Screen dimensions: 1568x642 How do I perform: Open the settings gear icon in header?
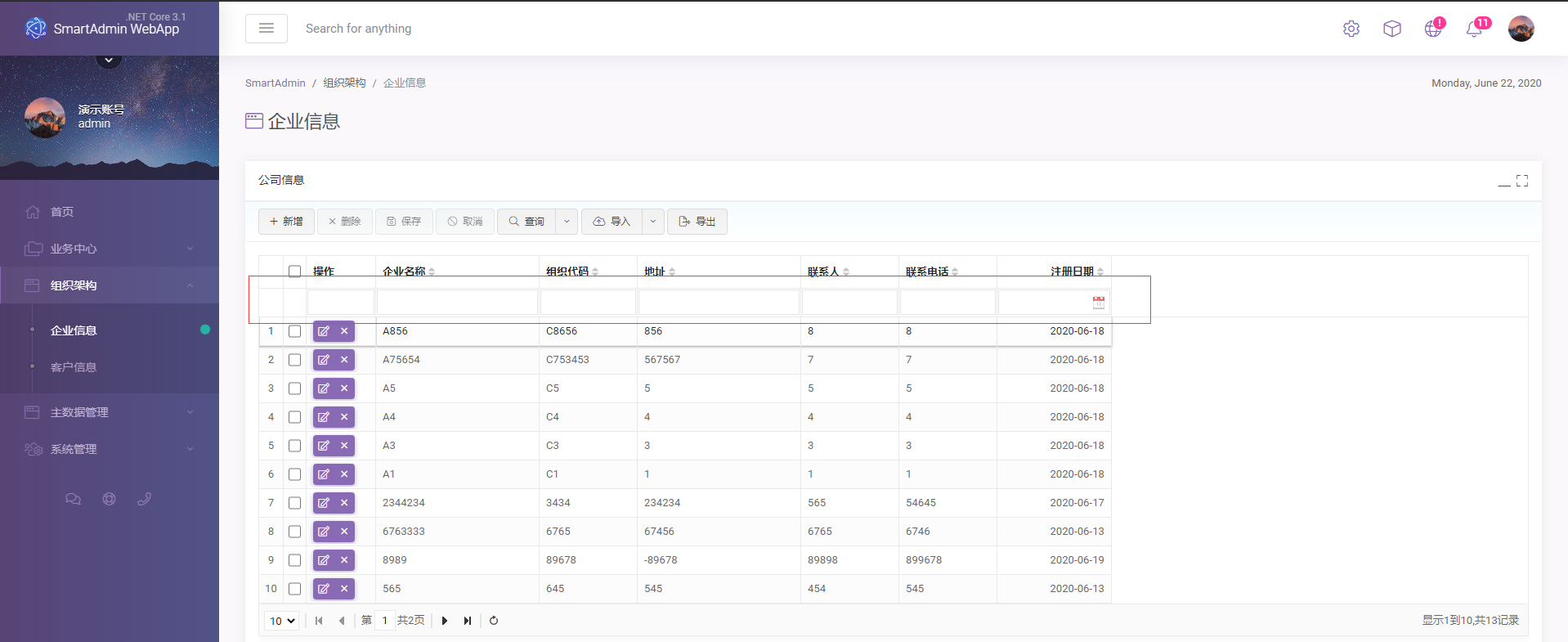(x=1351, y=29)
